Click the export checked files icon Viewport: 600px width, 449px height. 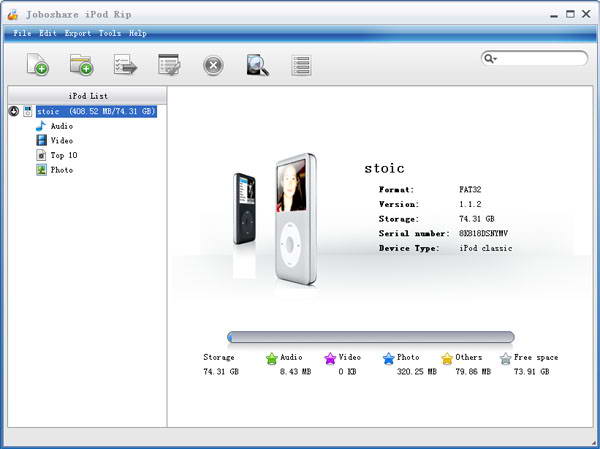(x=125, y=64)
